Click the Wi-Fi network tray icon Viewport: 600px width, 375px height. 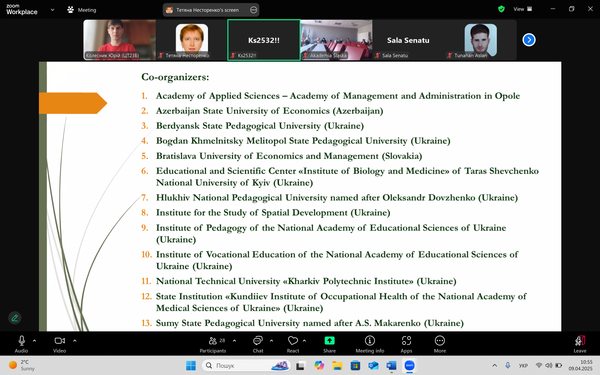539,365
